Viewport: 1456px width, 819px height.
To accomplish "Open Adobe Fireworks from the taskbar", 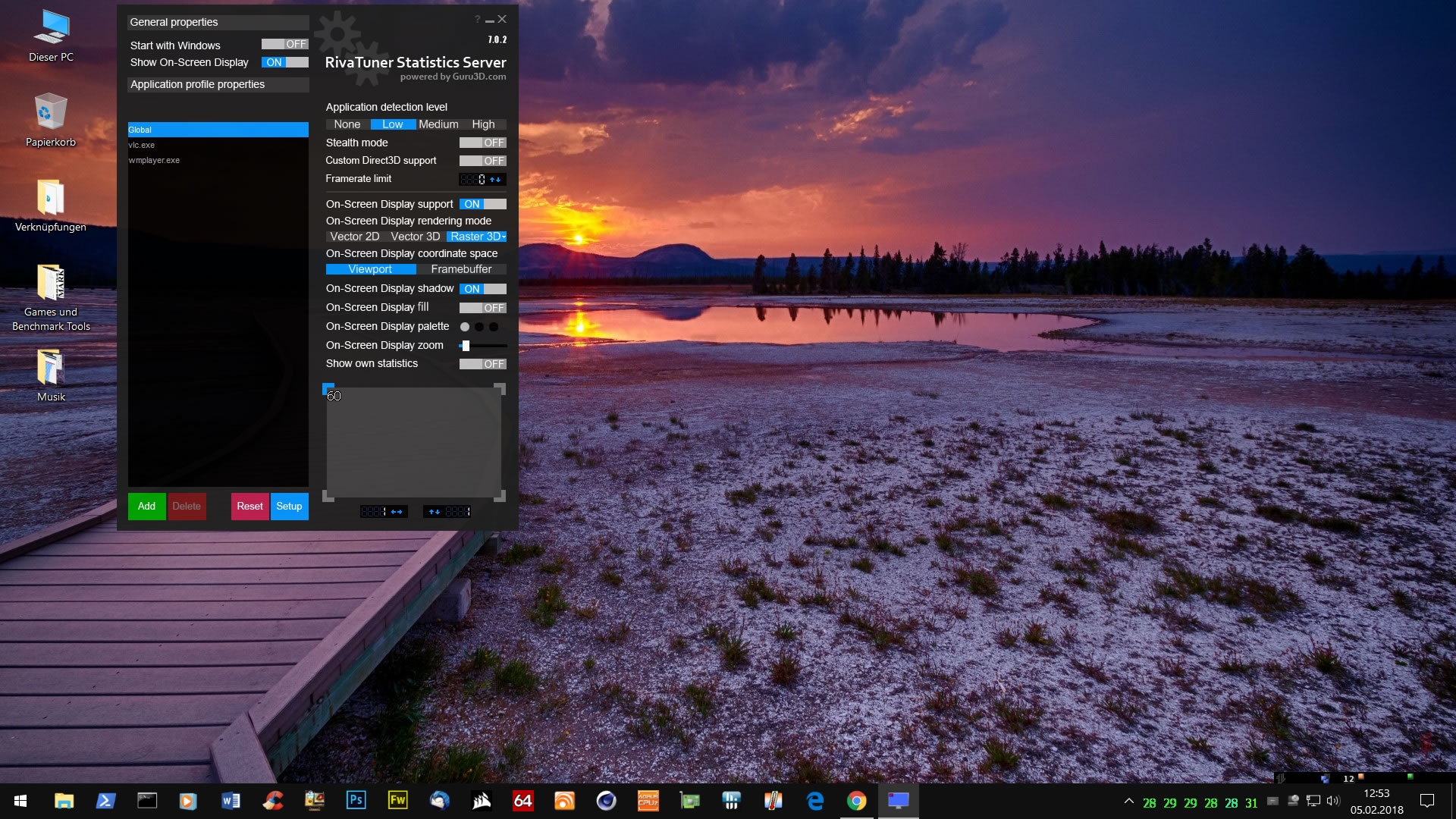I will [x=397, y=800].
